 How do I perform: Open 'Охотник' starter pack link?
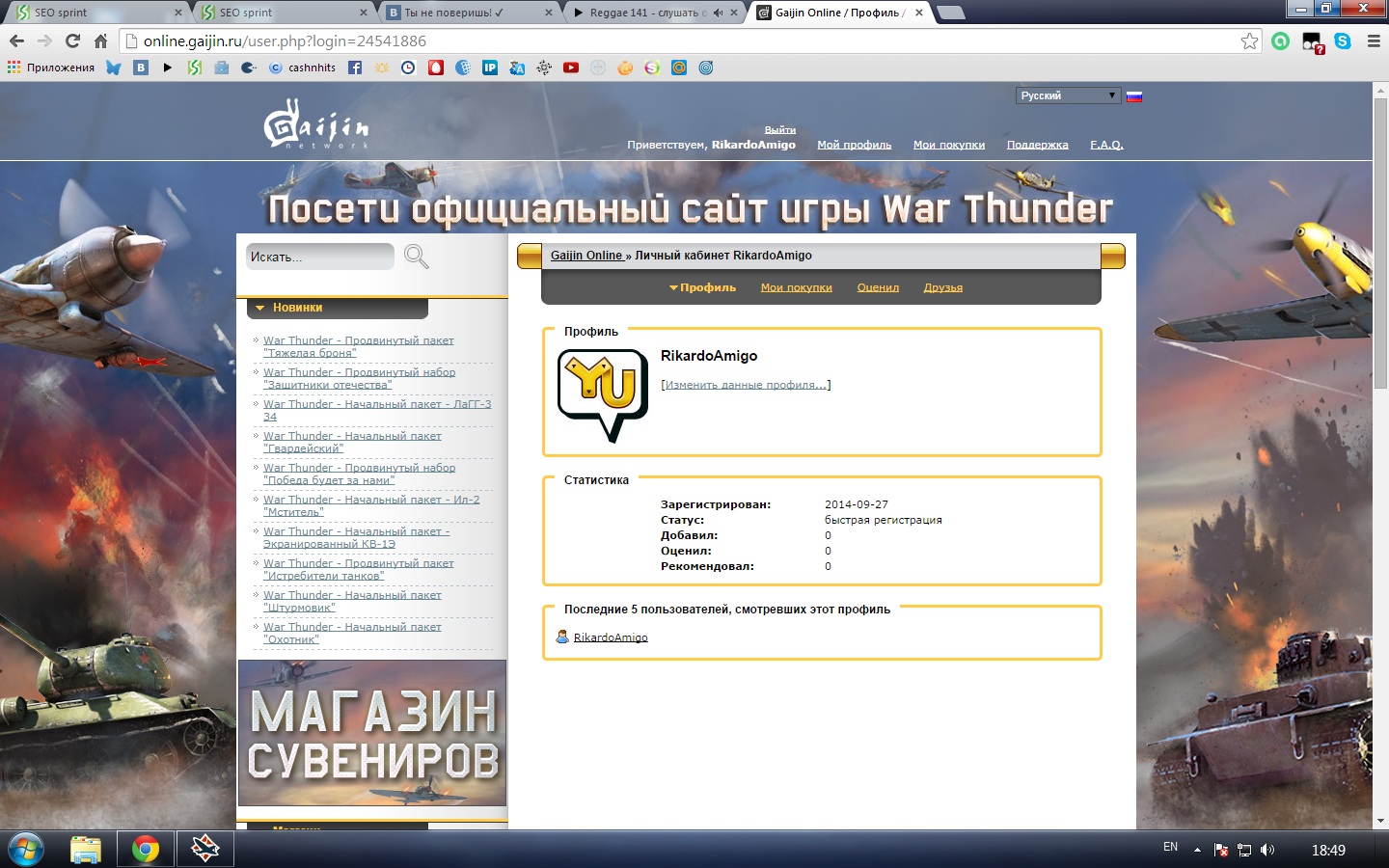click(352, 633)
